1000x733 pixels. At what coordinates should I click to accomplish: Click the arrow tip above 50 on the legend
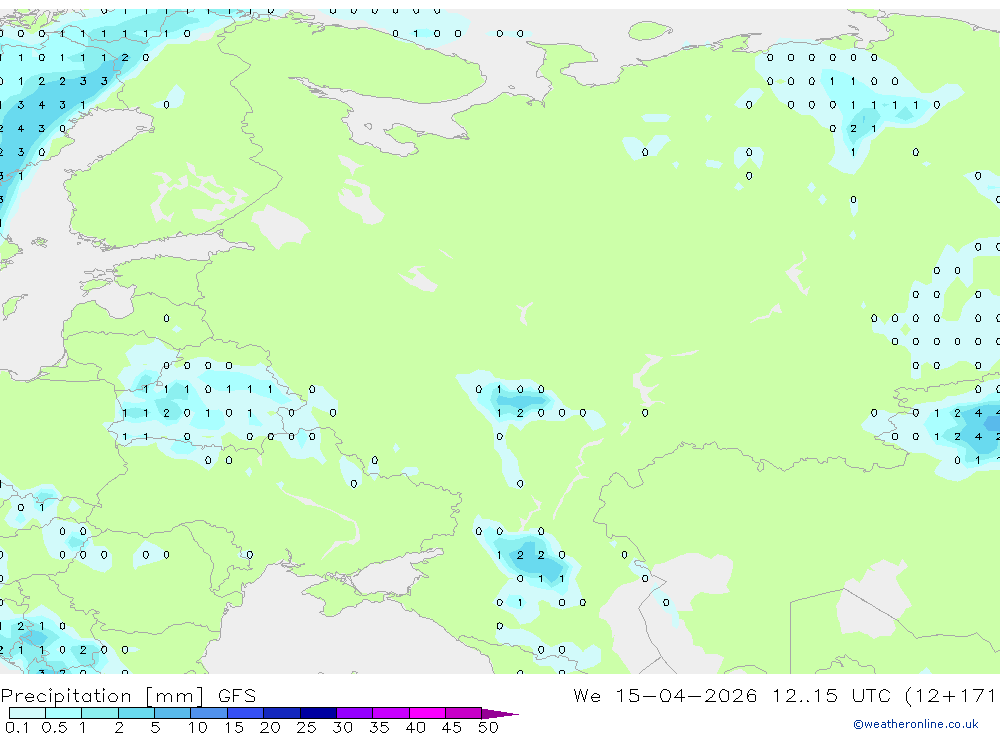(500, 713)
